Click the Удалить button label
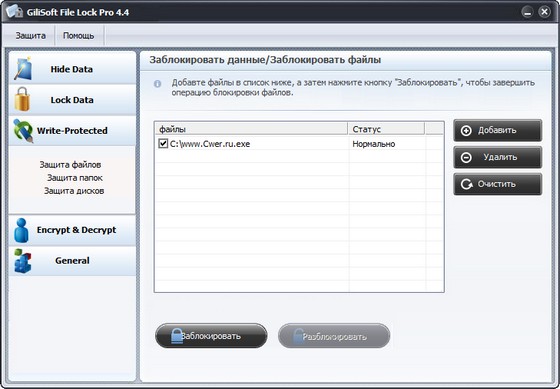 pos(500,157)
